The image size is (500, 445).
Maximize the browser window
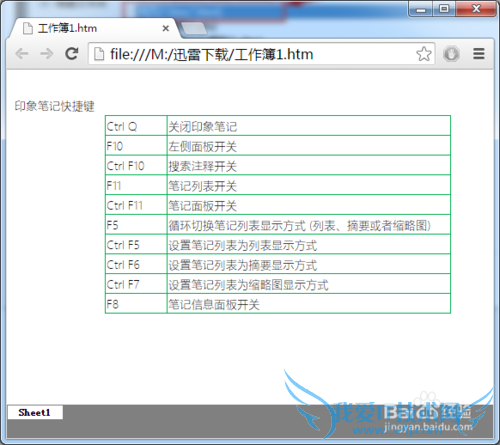[x=444, y=9]
